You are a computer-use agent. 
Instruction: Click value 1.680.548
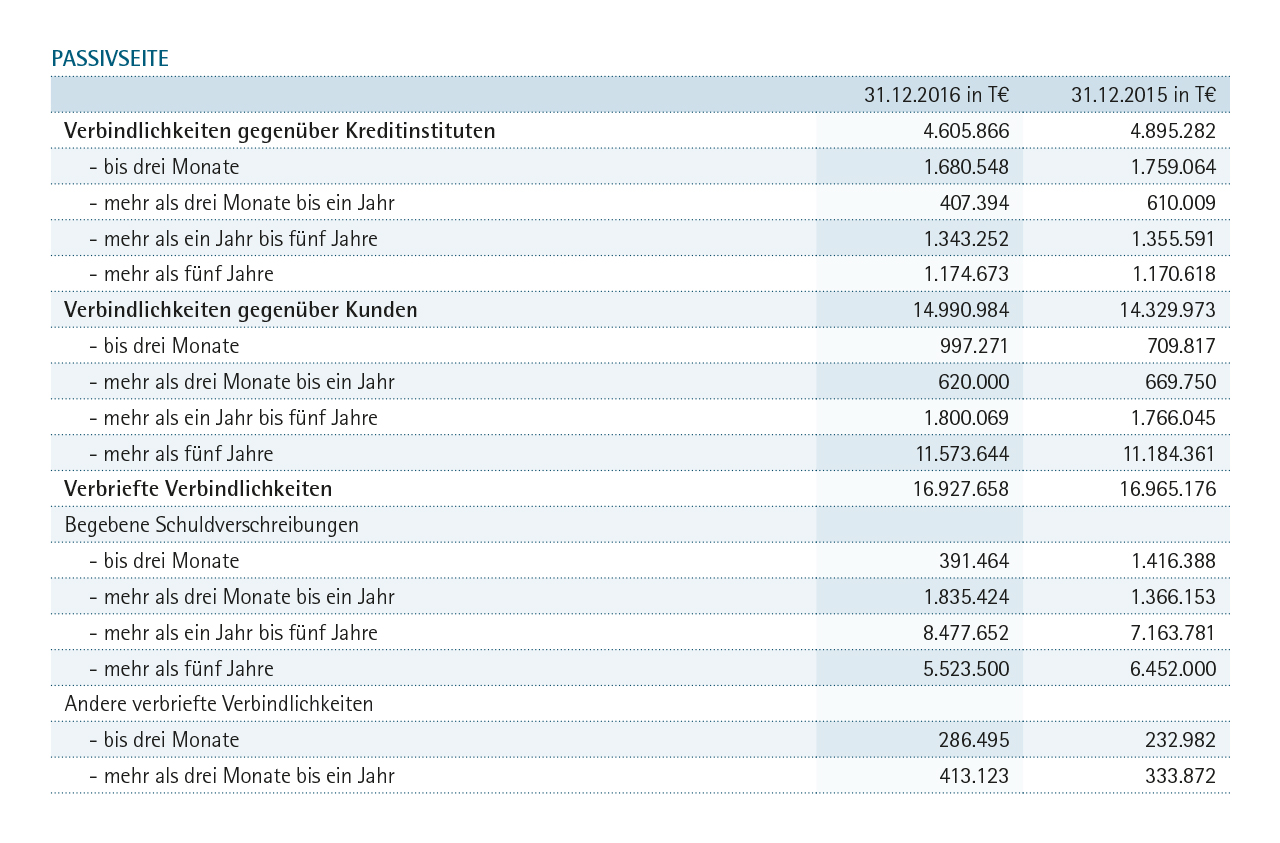coord(968,167)
